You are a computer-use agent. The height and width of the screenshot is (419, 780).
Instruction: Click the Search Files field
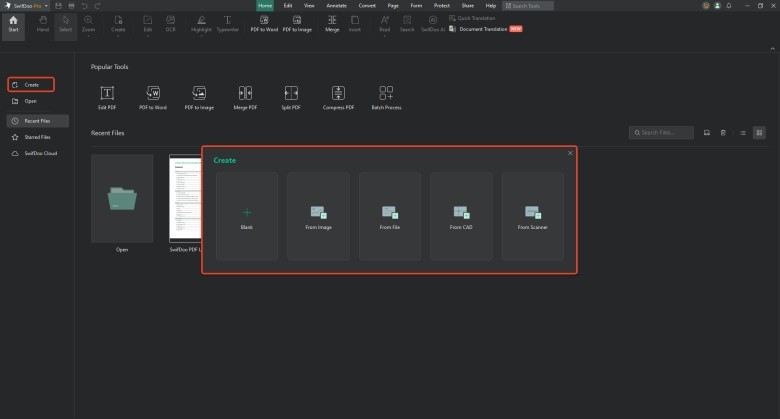[661, 132]
